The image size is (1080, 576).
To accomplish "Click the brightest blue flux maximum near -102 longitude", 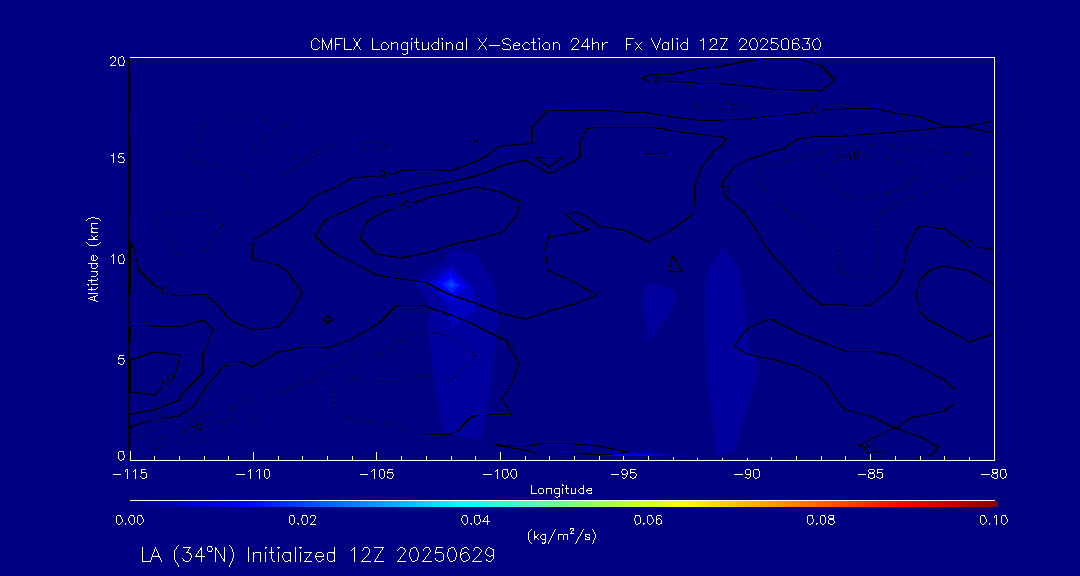I will [451, 285].
